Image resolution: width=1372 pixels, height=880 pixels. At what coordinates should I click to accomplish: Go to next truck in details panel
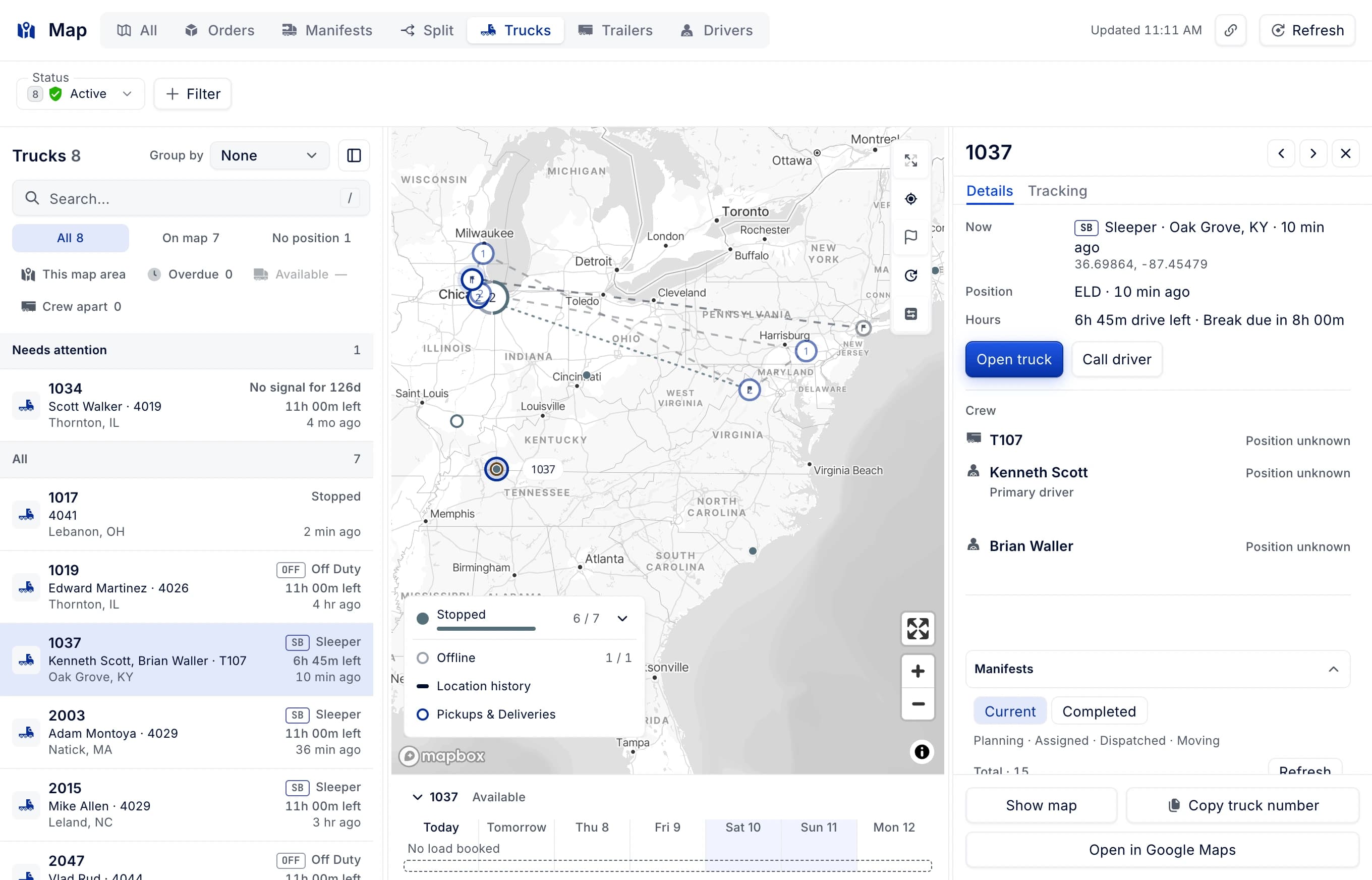click(x=1313, y=153)
